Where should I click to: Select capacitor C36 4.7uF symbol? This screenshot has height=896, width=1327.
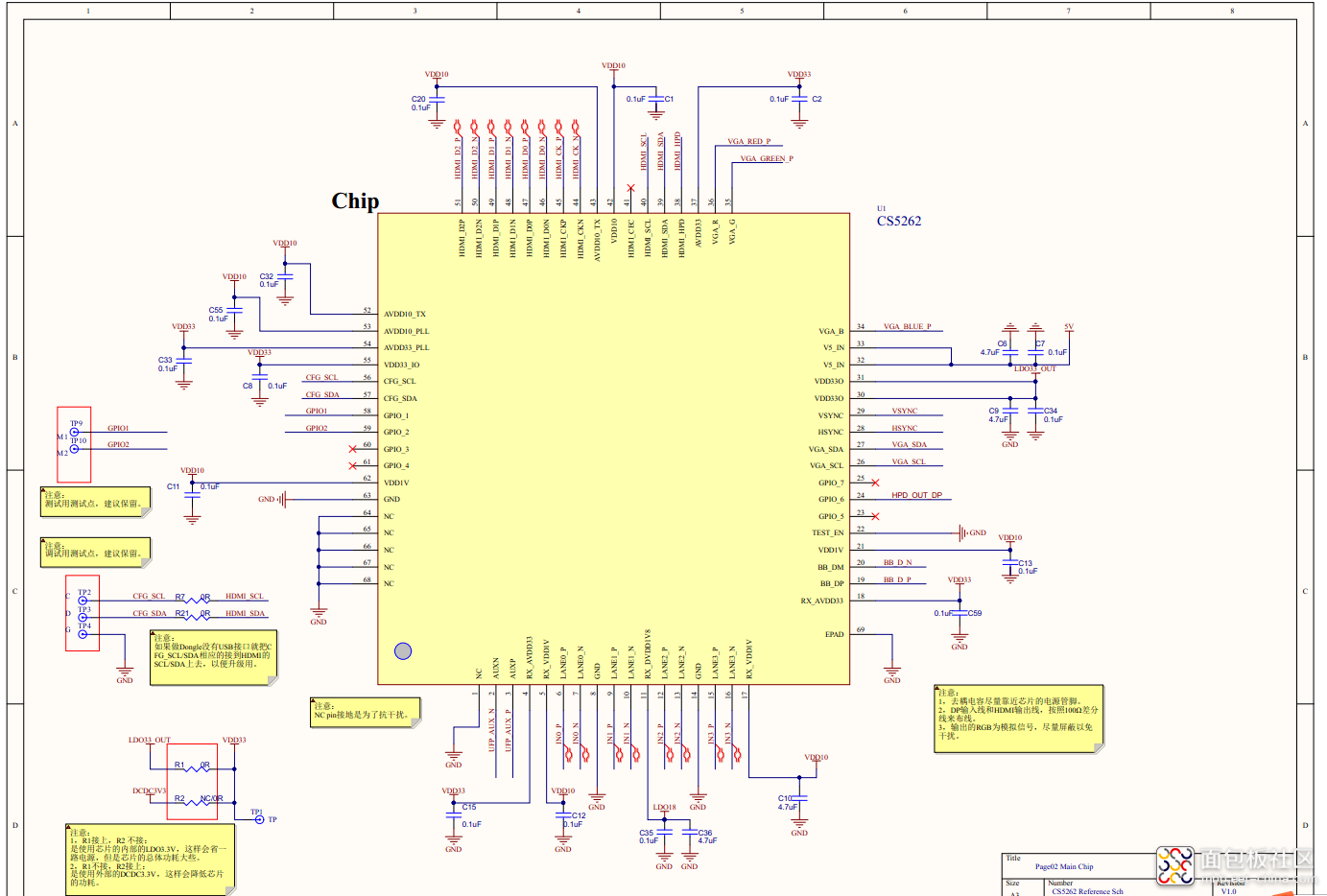pyautogui.click(x=689, y=833)
